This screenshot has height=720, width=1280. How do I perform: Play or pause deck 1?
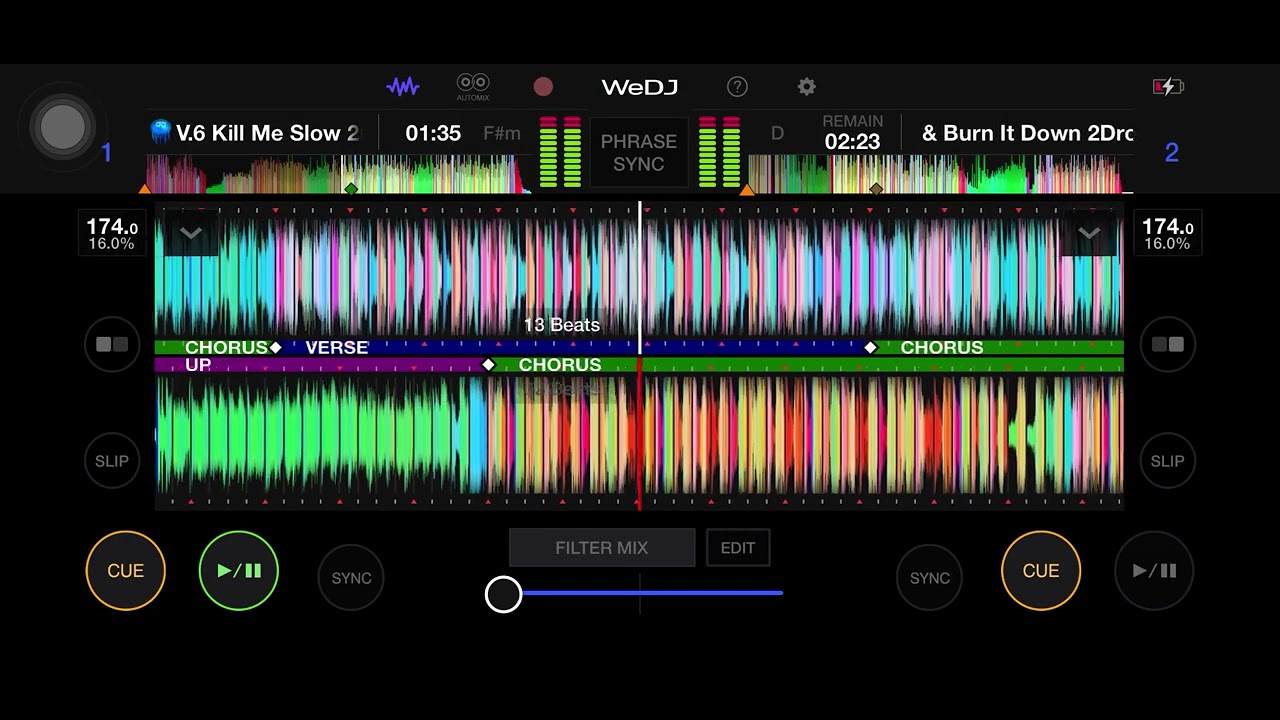pos(239,571)
